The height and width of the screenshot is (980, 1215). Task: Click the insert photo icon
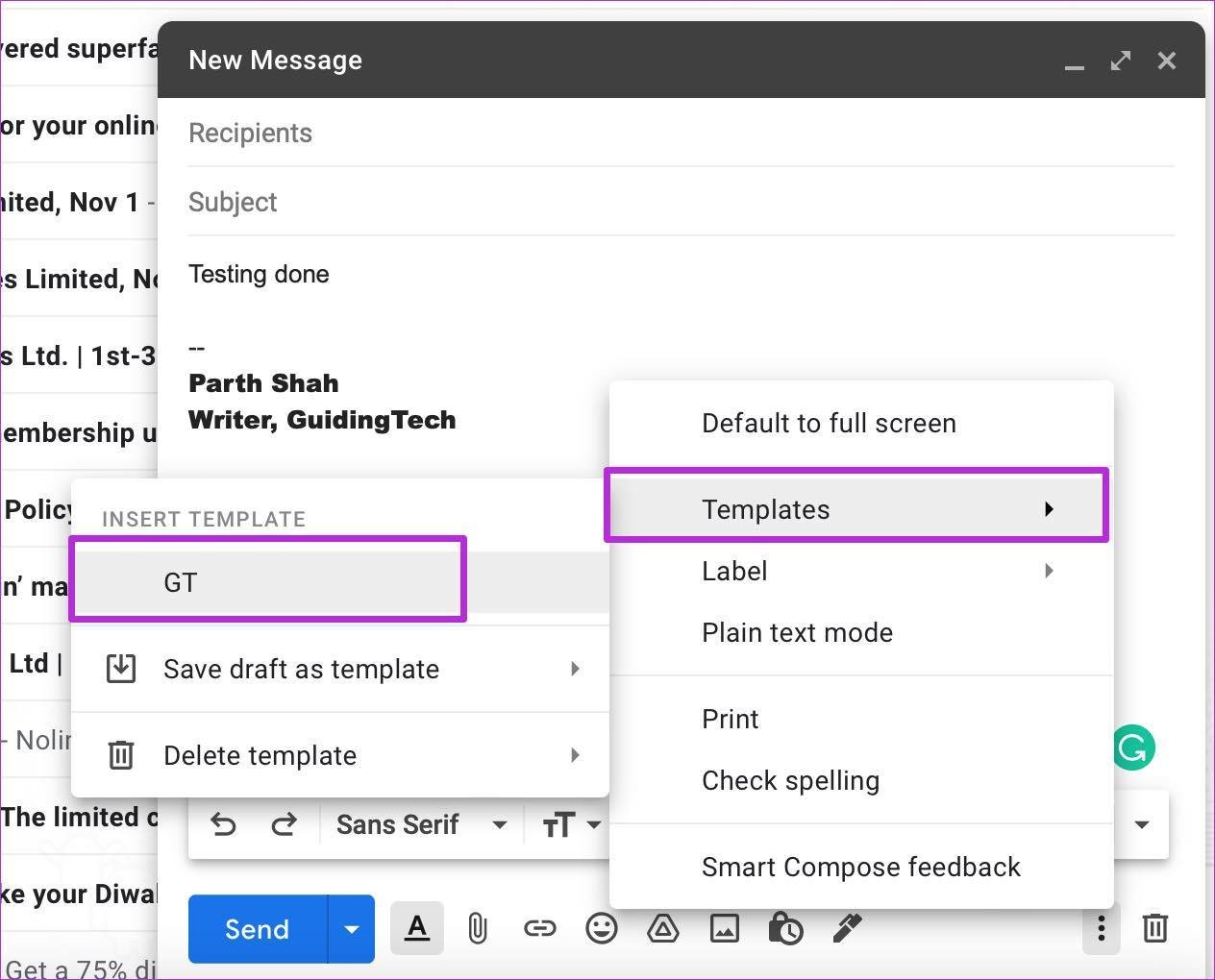pos(725,928)
